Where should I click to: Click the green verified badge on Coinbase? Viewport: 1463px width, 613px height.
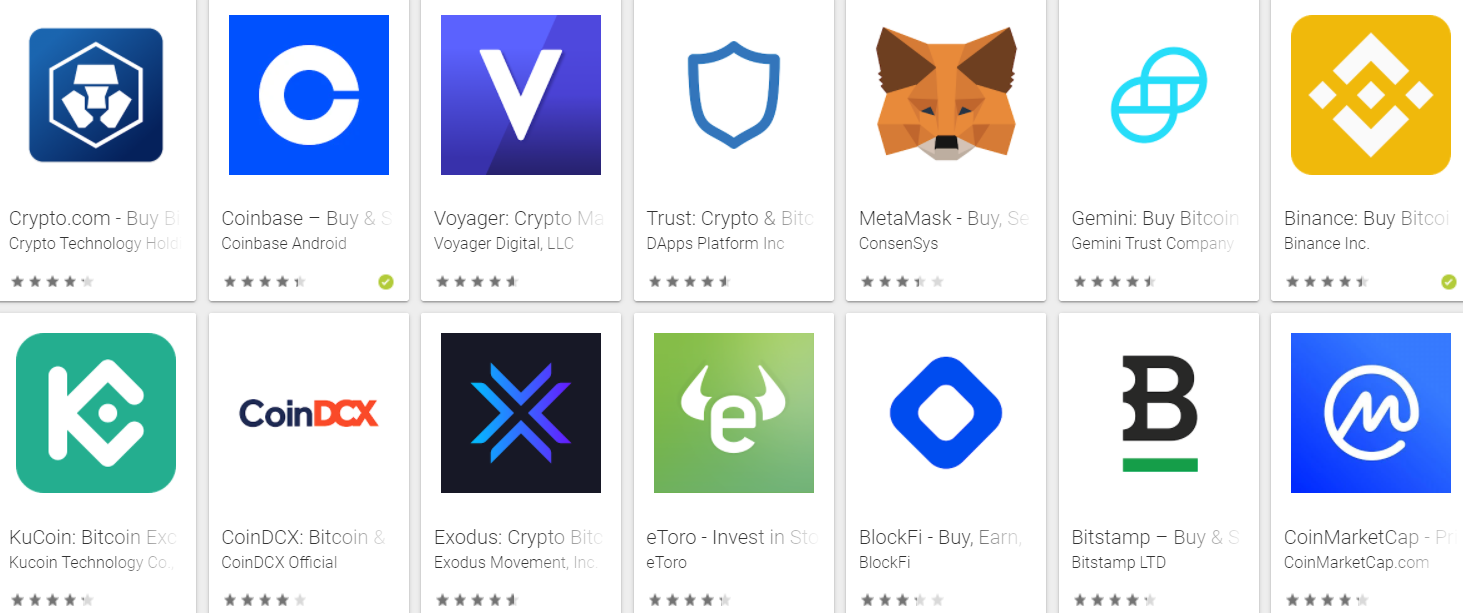coord(386,282)
